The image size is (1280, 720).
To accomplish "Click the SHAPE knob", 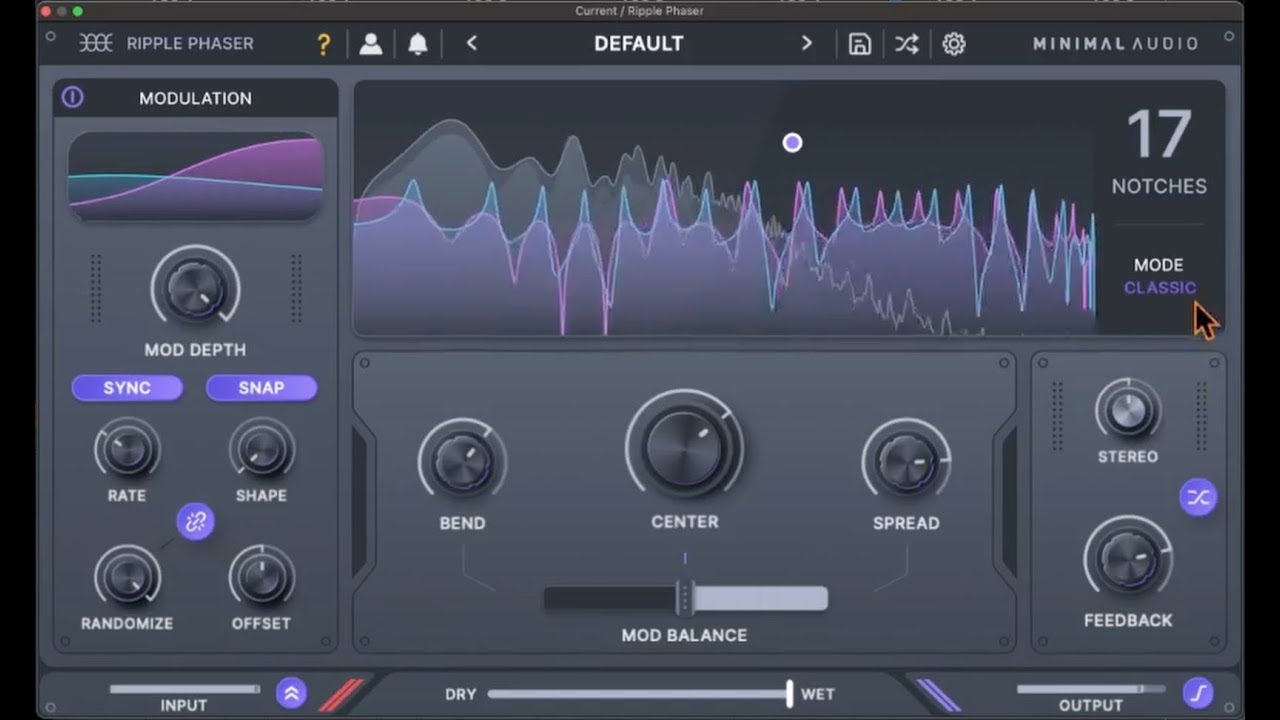I will click(x=261, y=450).
